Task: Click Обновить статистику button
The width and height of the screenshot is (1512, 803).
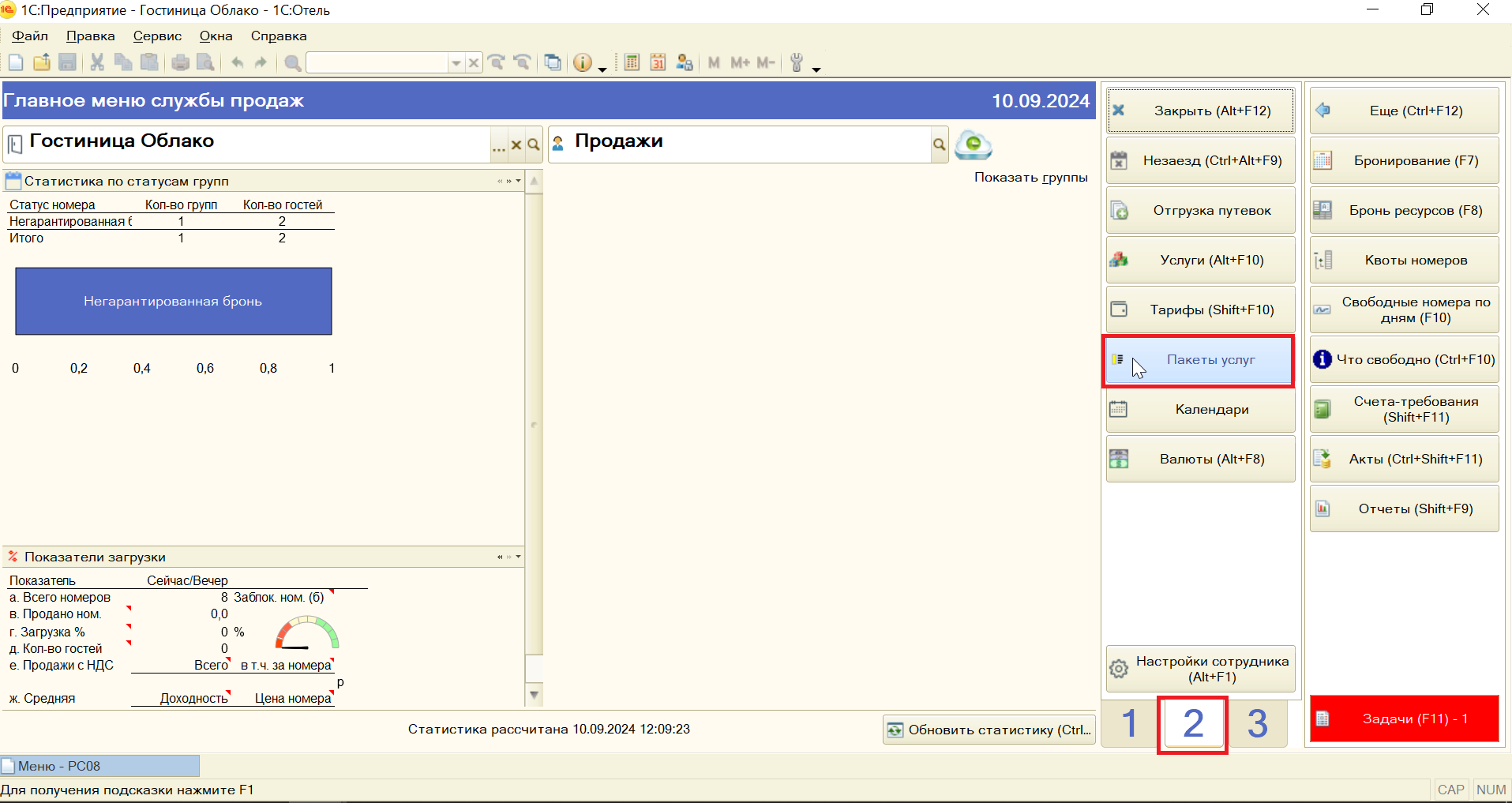Action: pos(989,730)
